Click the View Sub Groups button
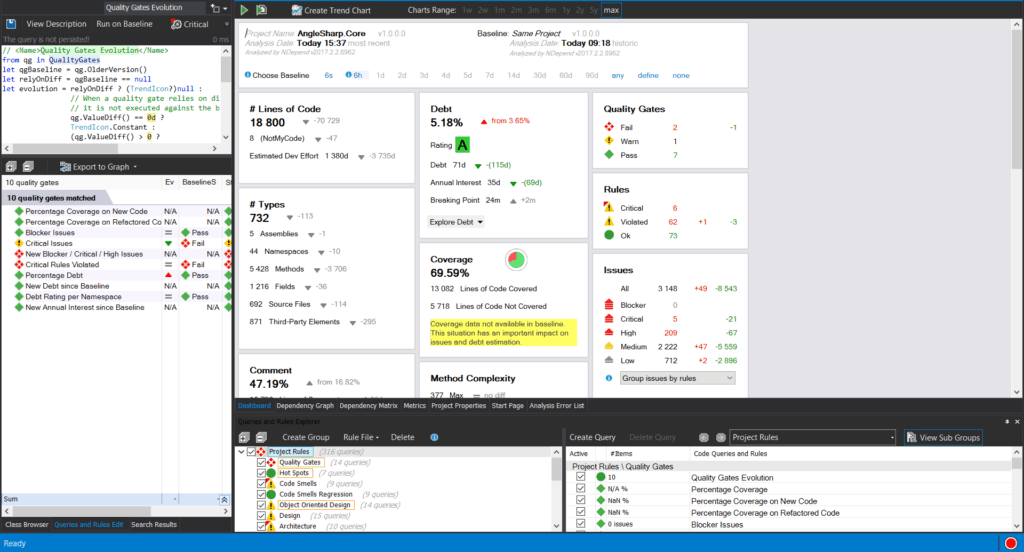This screenshot has width=1024, height=552. 943,437
